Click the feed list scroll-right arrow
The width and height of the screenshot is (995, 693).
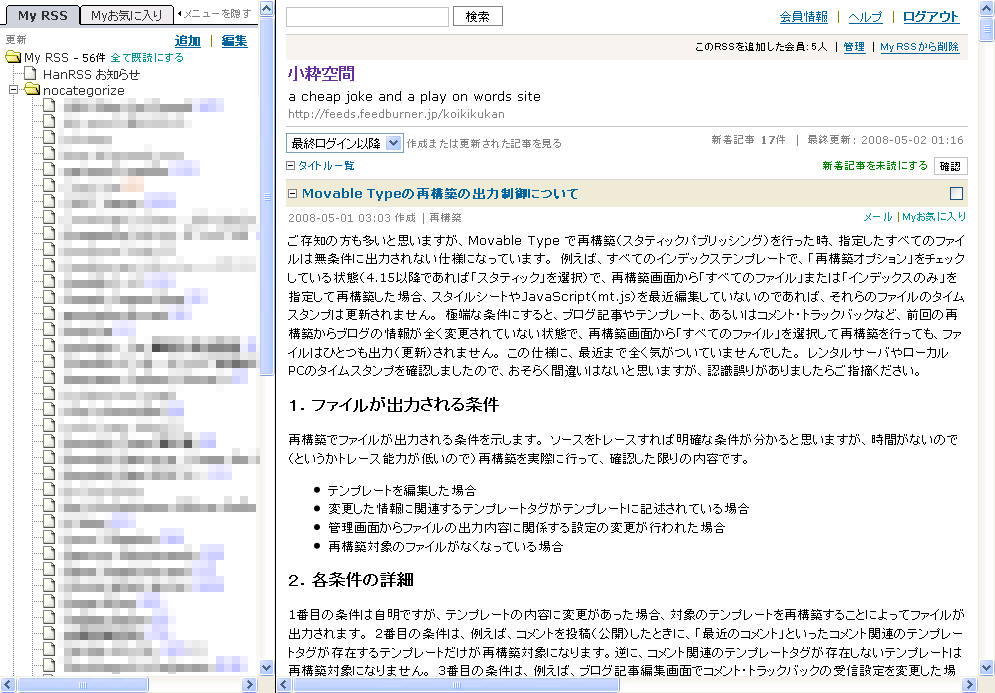[250, 685]
